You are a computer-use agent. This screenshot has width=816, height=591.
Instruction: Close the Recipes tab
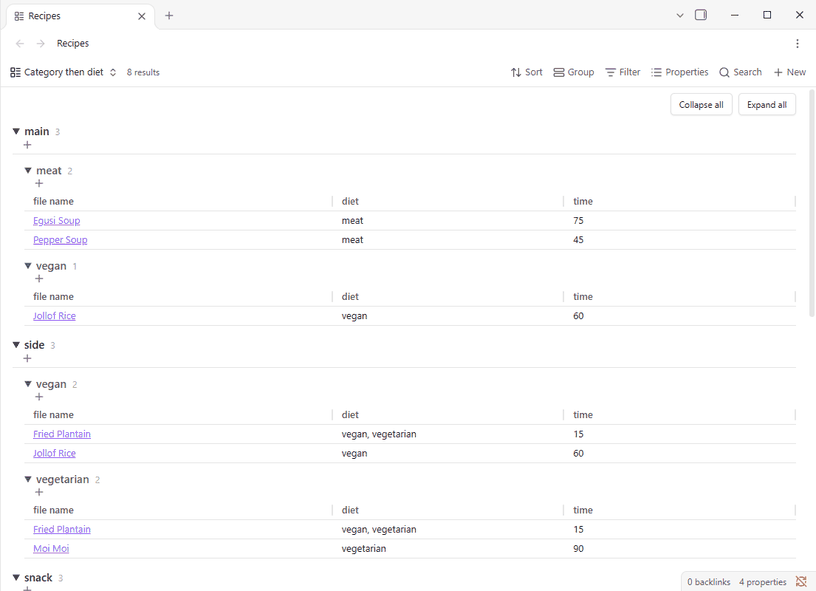(142, 16)
